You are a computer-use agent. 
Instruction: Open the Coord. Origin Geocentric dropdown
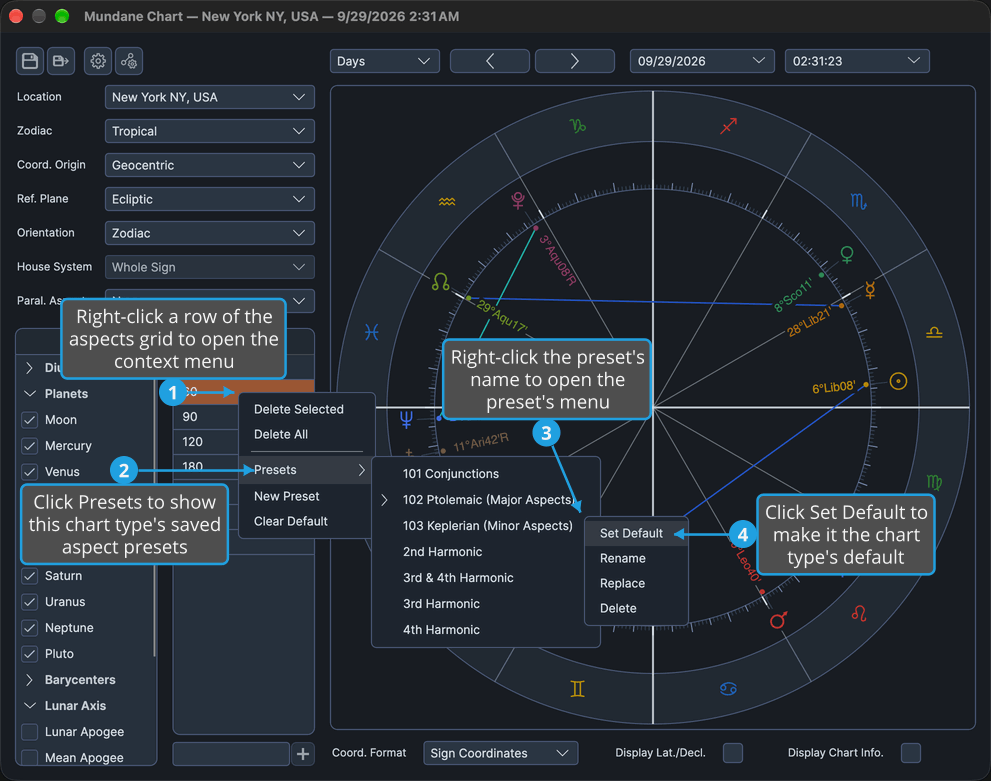(x=209, y=166)
